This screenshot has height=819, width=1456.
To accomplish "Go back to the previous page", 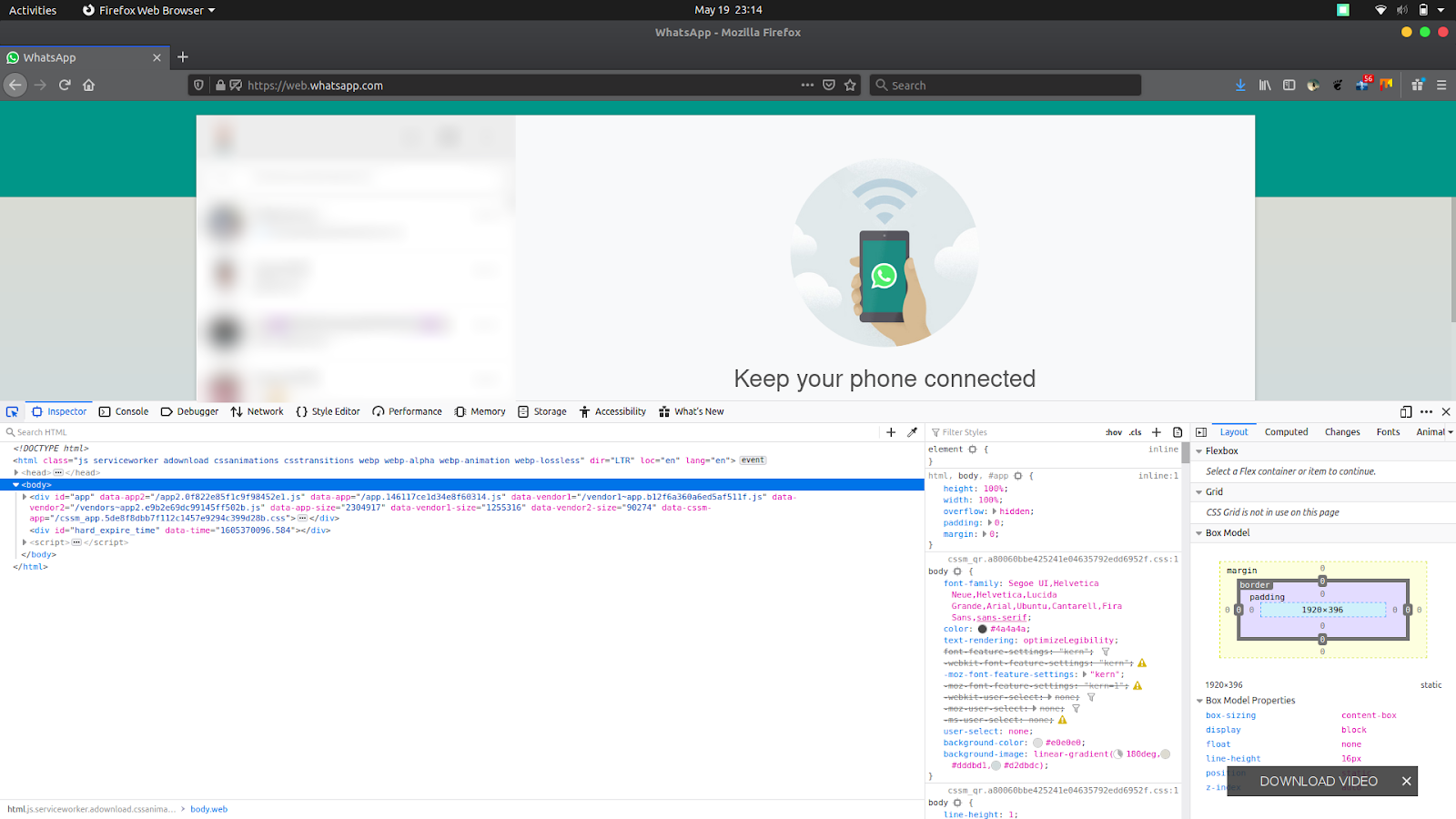I will (x=15, y=86).
